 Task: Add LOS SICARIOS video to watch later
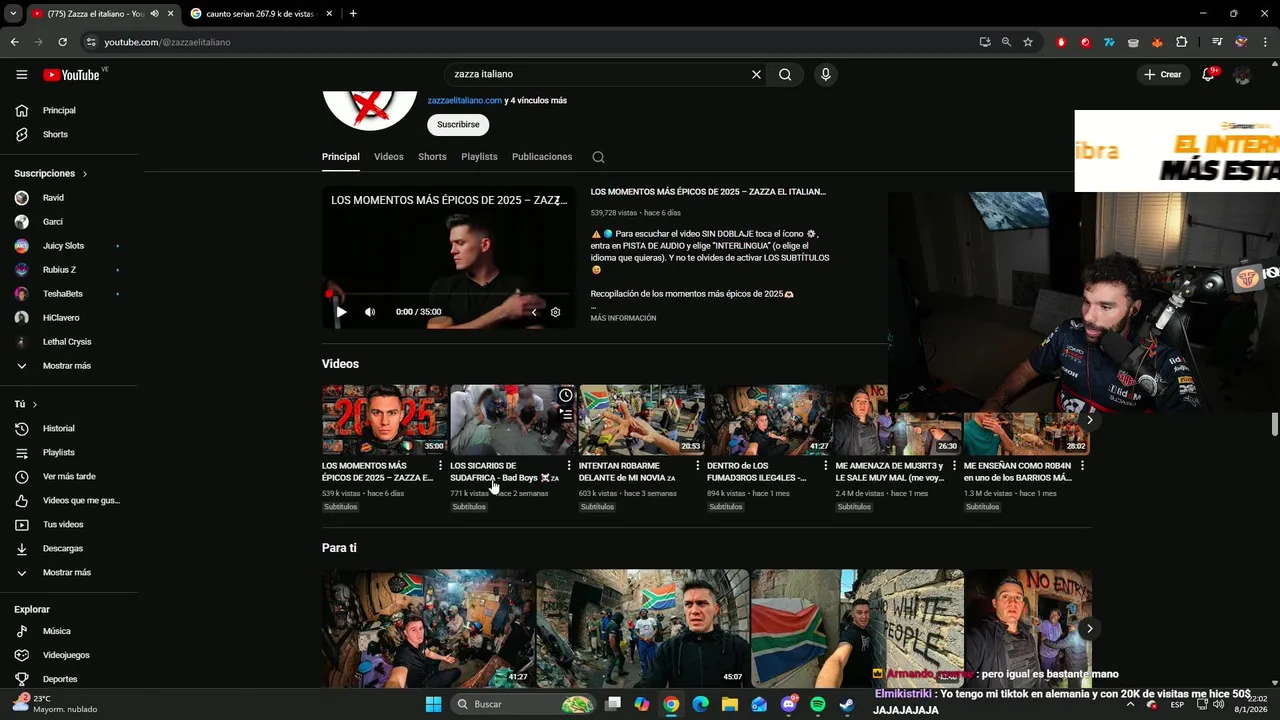[x=566, y=395]
